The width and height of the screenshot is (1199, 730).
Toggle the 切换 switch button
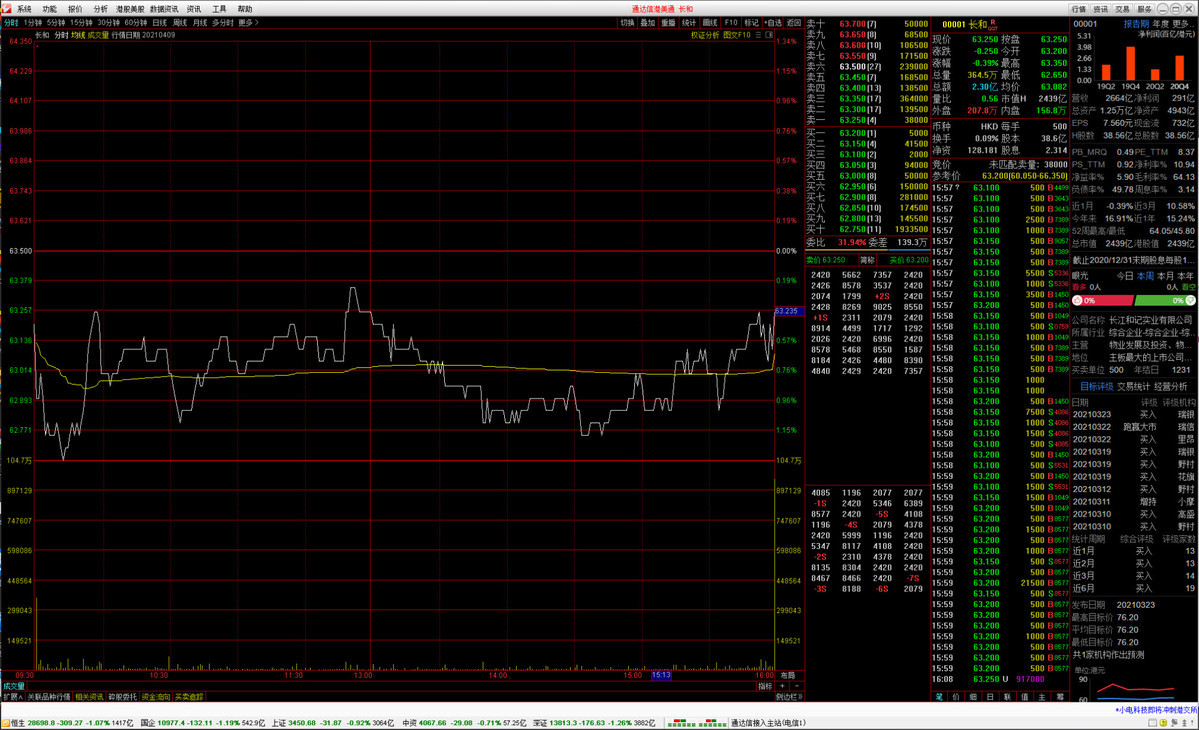(x=627, y=23)
